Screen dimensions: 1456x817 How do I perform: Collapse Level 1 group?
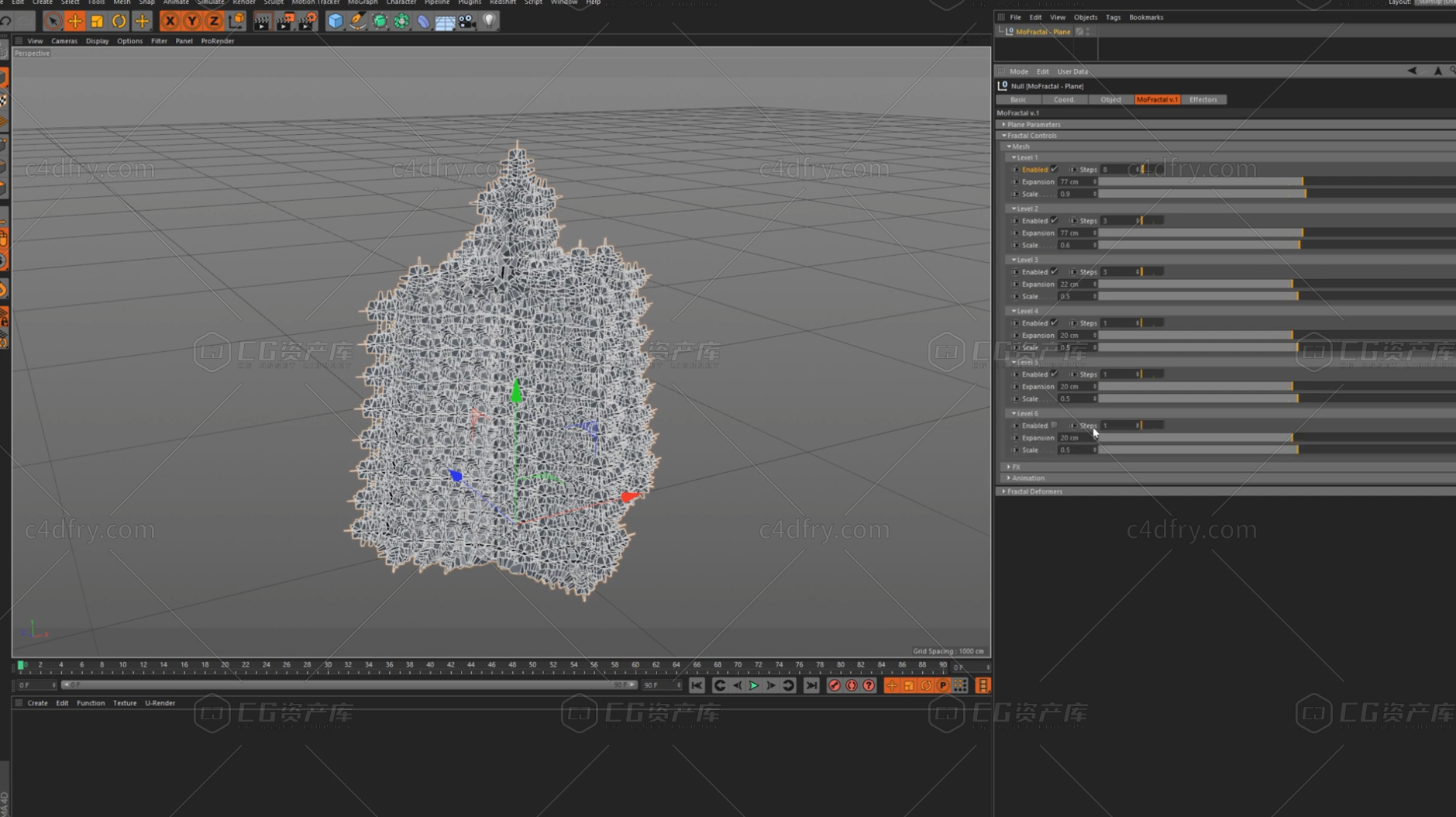tap(1014, 157)
